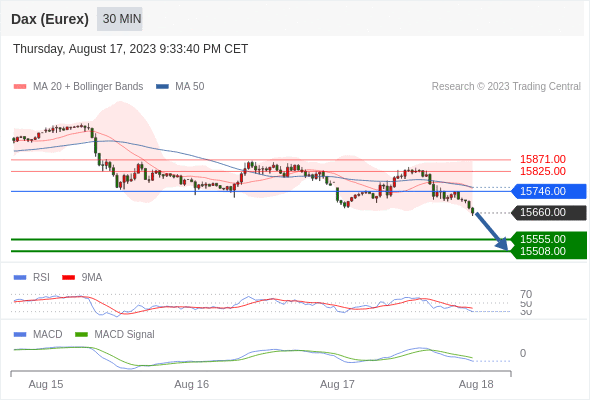
Task: Click the MACD Signal legend text
Action: [x=124, y=335]
